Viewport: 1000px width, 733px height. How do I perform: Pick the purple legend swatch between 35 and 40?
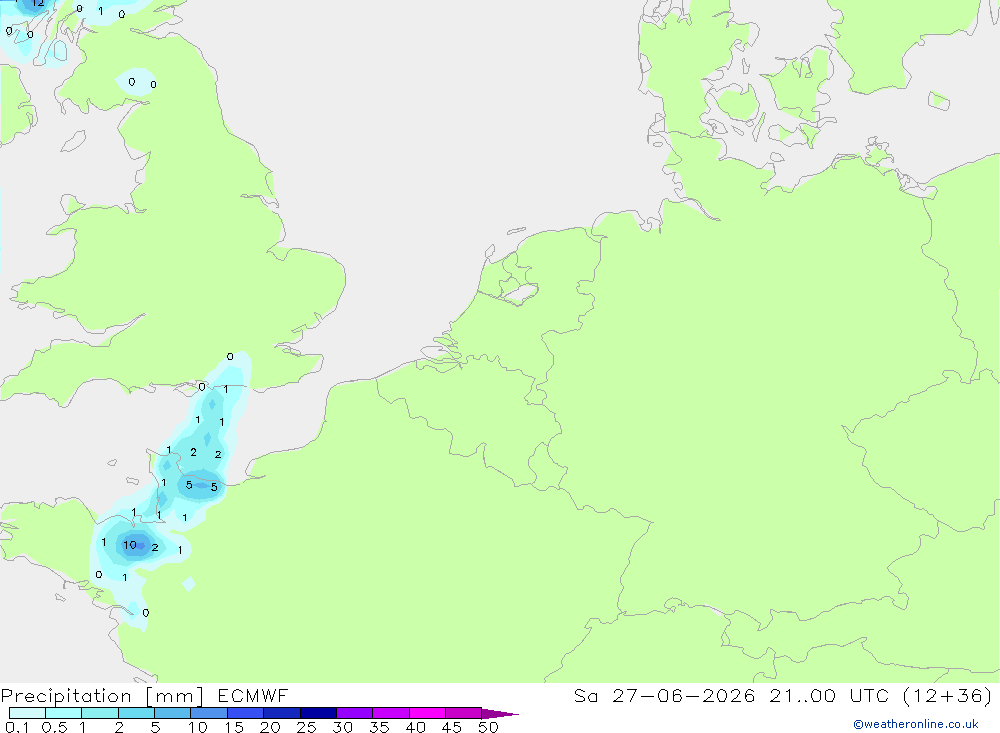coord(390,713)
